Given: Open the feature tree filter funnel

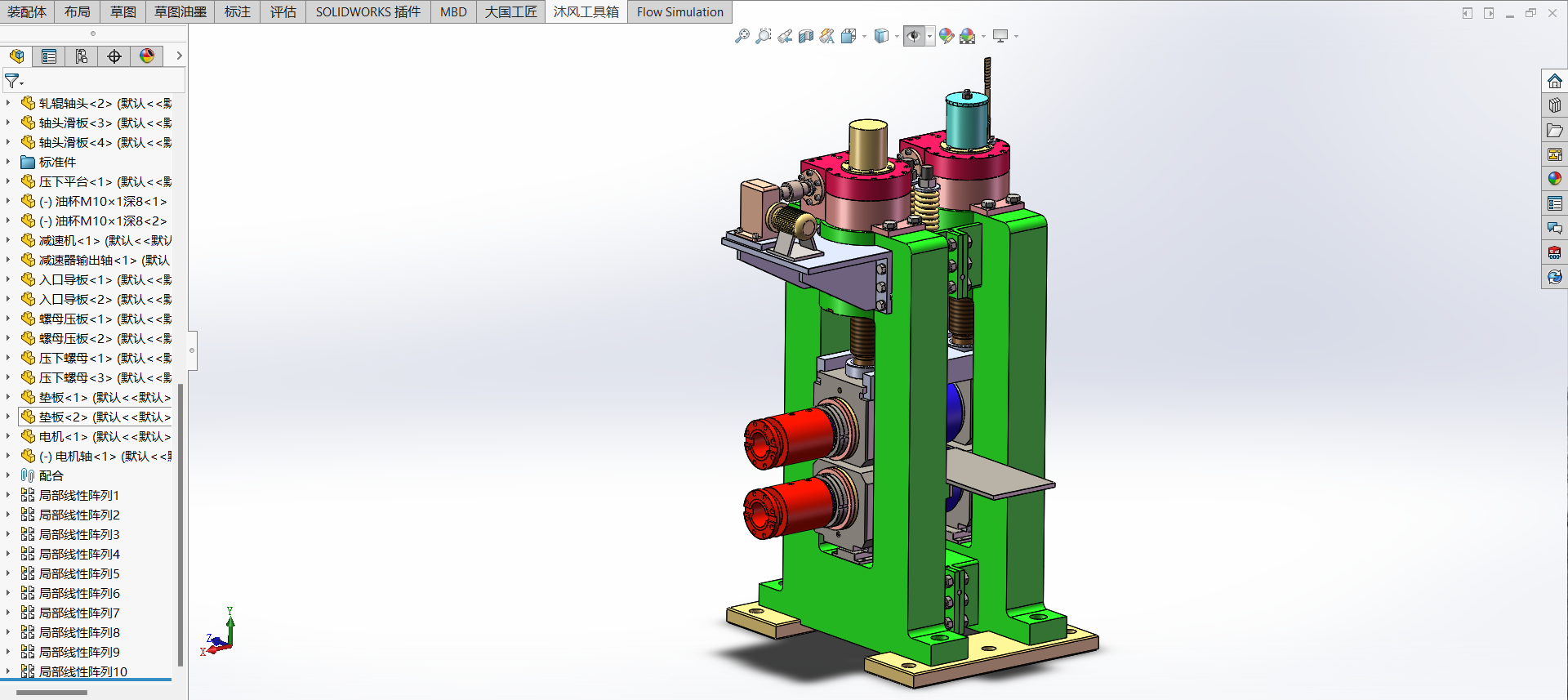Looking at the screenshot, I should point(13,81).
